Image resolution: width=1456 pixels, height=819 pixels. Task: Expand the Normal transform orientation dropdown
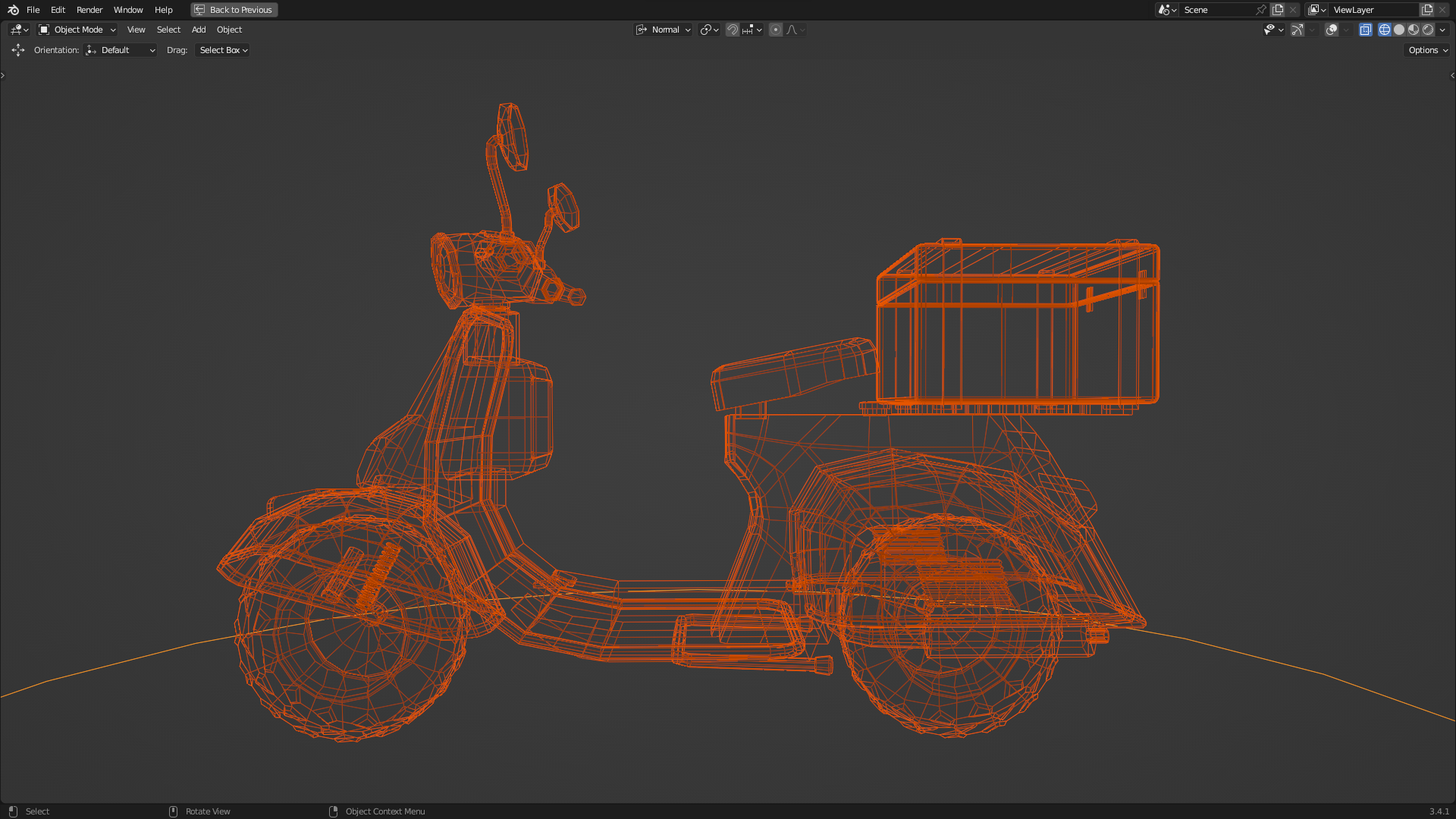(664, 30)
